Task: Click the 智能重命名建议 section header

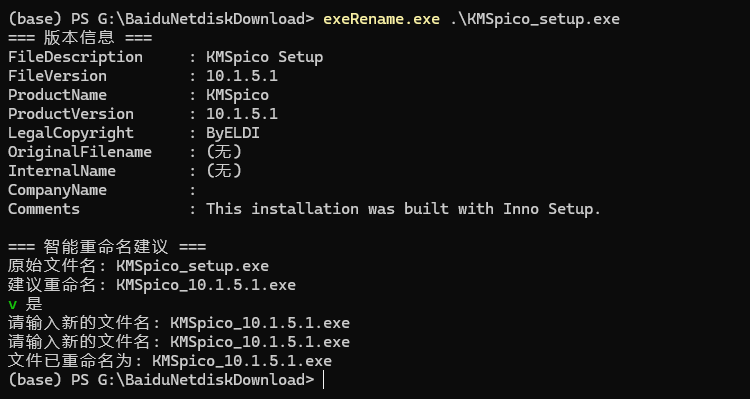Action: pyautogui.click(x=107, y=247)
